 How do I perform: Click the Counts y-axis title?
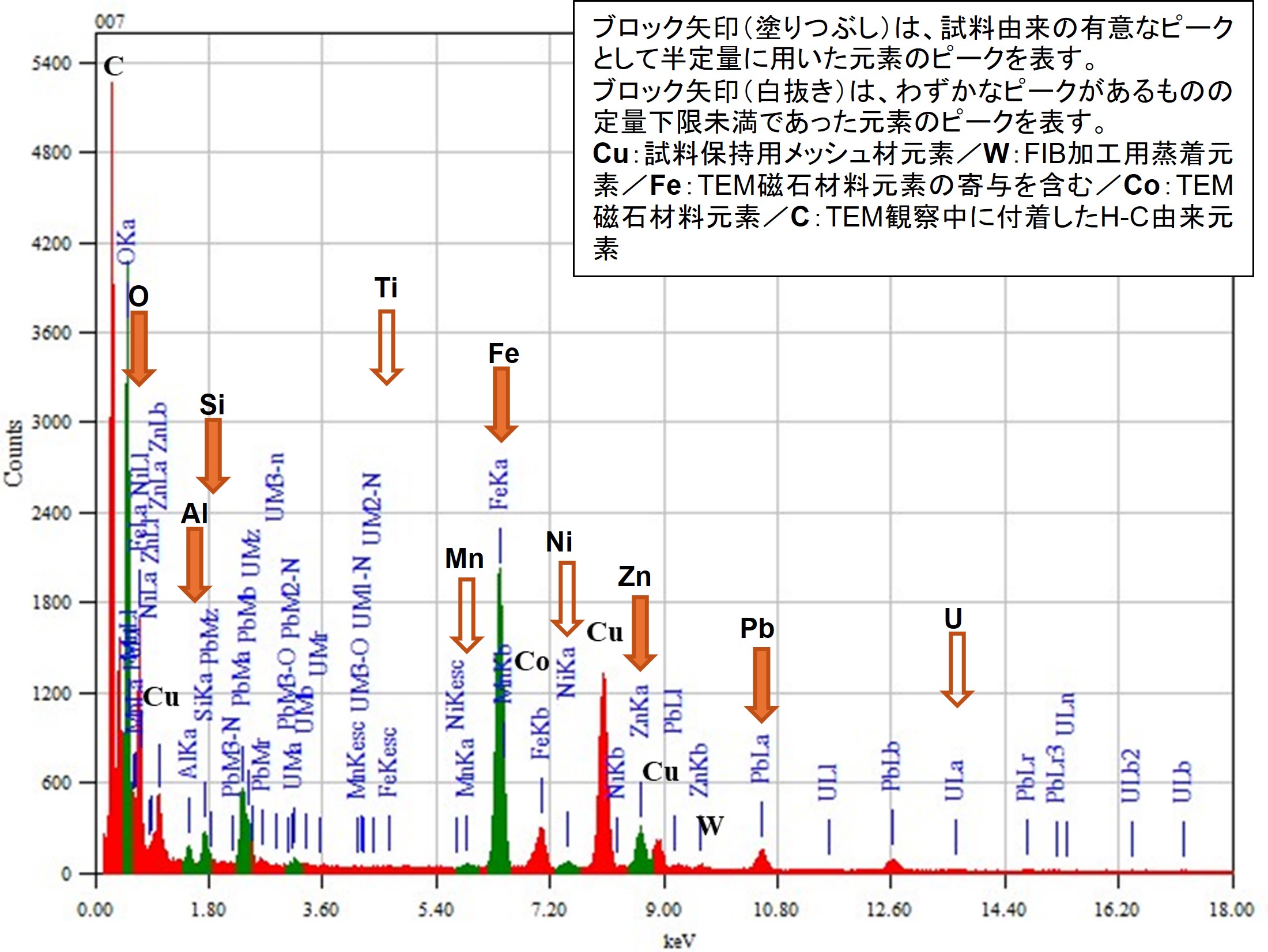(x=13, y=454)
